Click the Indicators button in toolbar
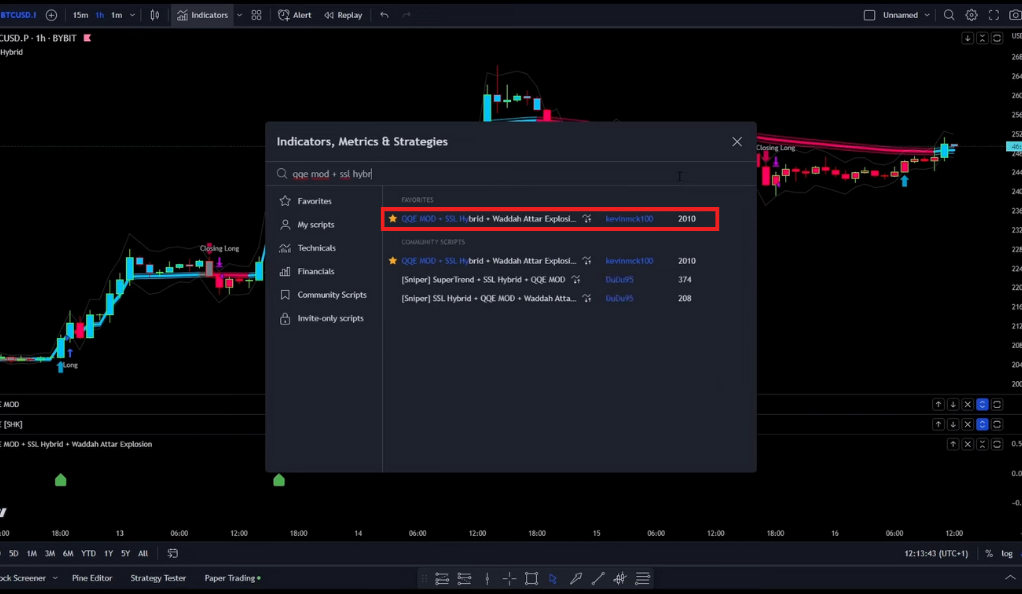This screenshot has height=594, width=1022. pyautogui.click(x=203, y=15)
